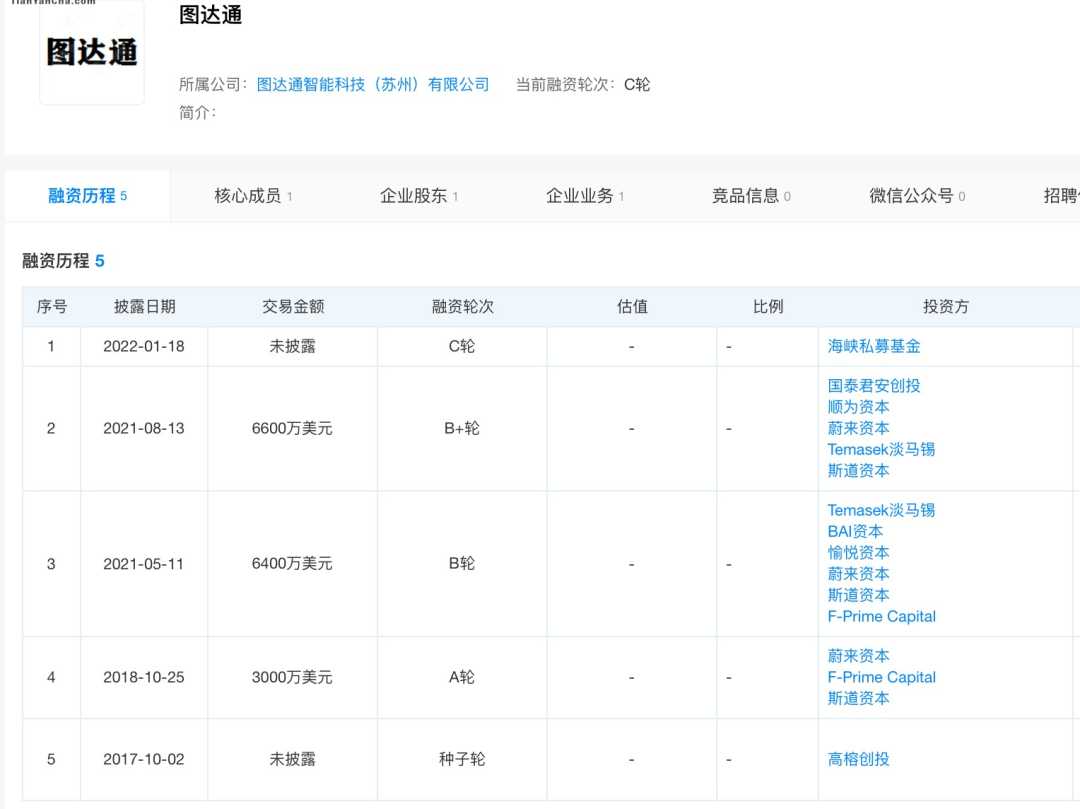Click the 当前融资轮次 C轮 label

[x=583, y=85]
